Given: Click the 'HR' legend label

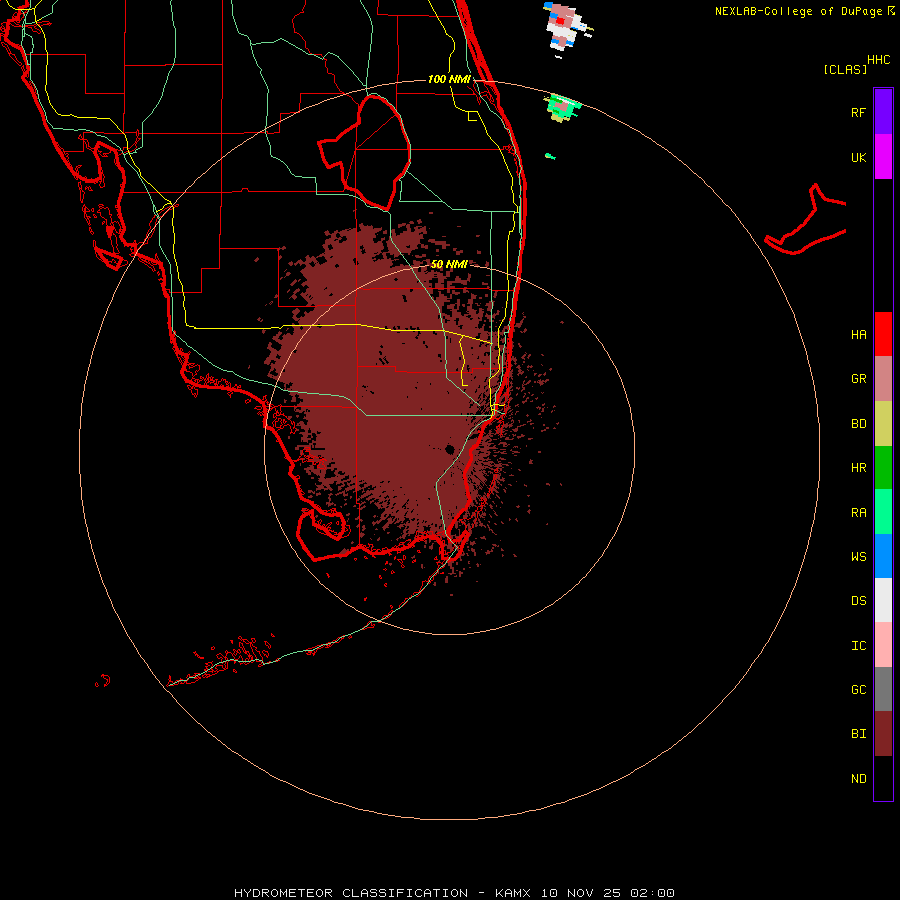Looking at the screenshot, I should coord(858,468).
